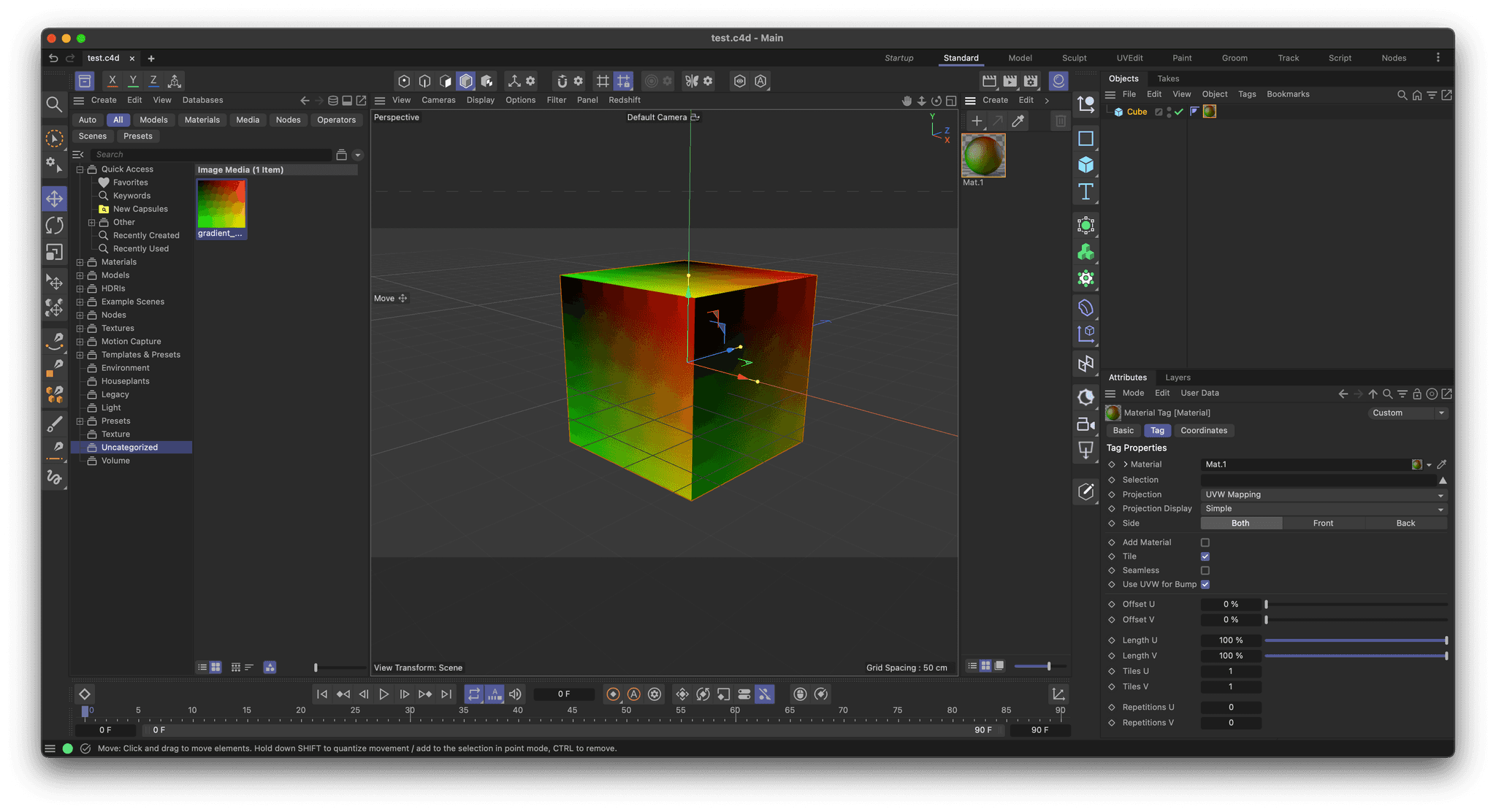Image resolution: width=1496 pixels, height=812 pixels.
Task: Toggle Y axis lock
Action: [132, 81]
